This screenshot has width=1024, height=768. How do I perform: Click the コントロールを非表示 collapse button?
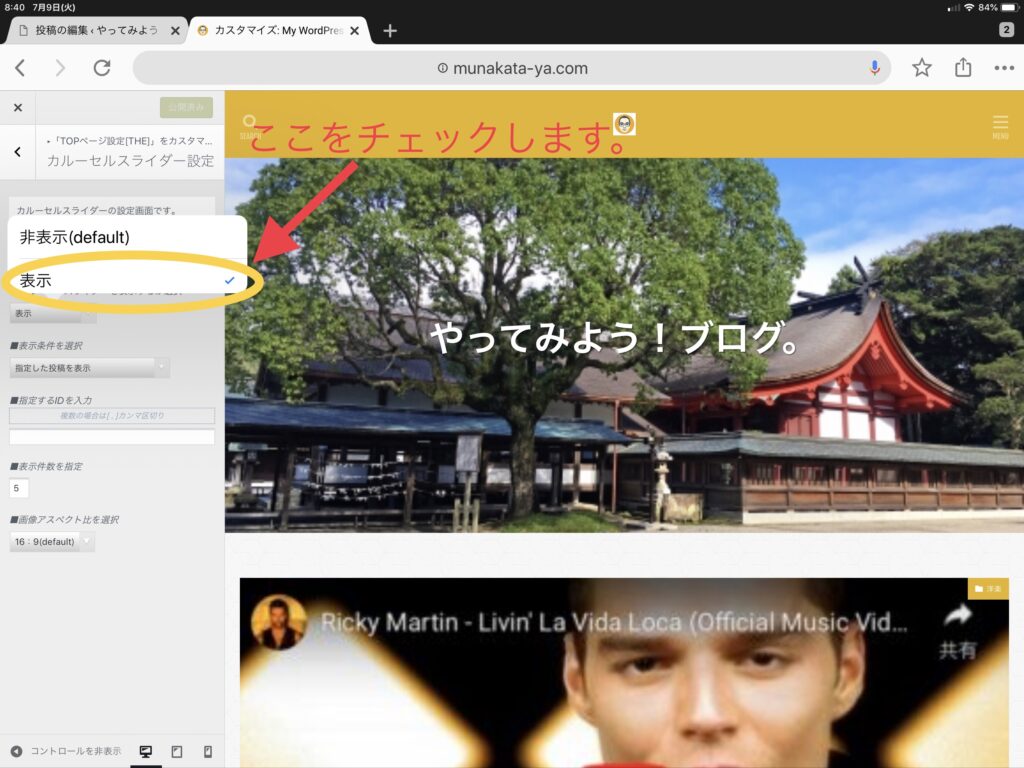click(x=66, y=751)
